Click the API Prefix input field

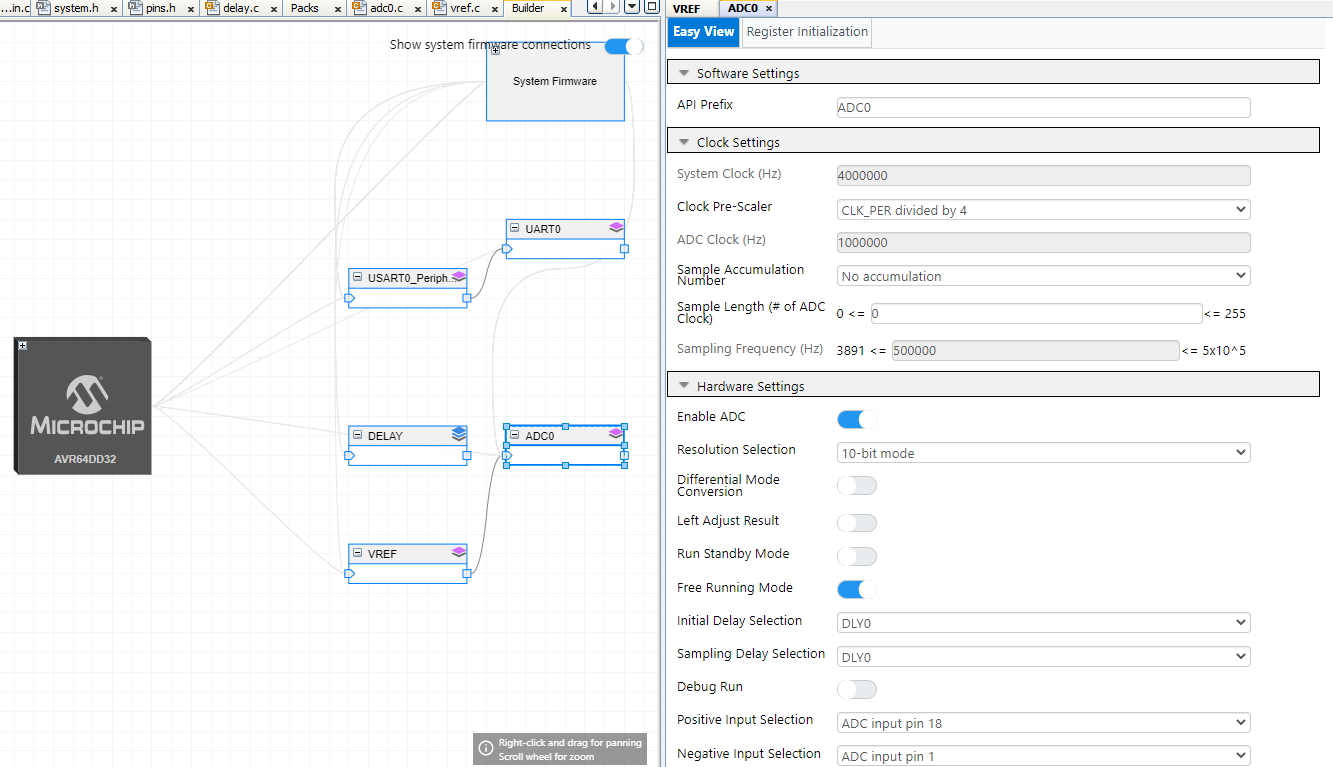click(1043, 107)
